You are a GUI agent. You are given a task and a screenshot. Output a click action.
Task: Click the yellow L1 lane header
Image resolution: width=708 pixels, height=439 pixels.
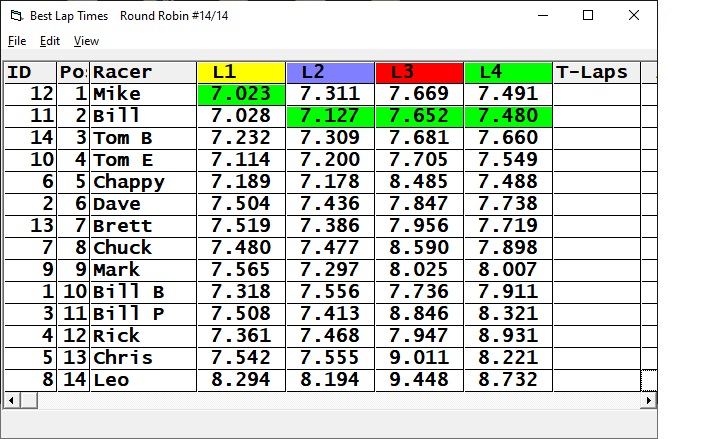point(241,72)
